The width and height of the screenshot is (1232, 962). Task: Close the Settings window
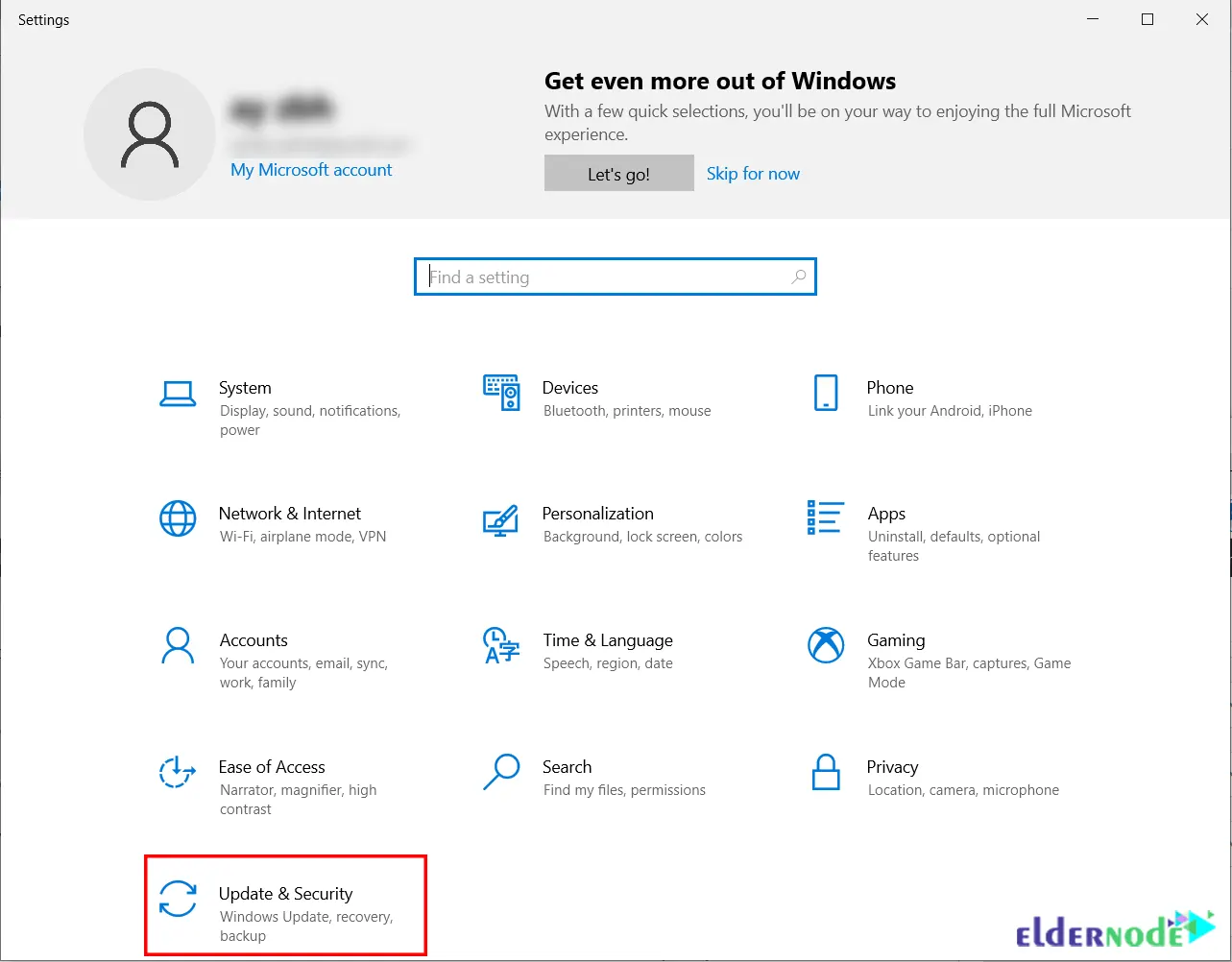tap(1202, 19)
